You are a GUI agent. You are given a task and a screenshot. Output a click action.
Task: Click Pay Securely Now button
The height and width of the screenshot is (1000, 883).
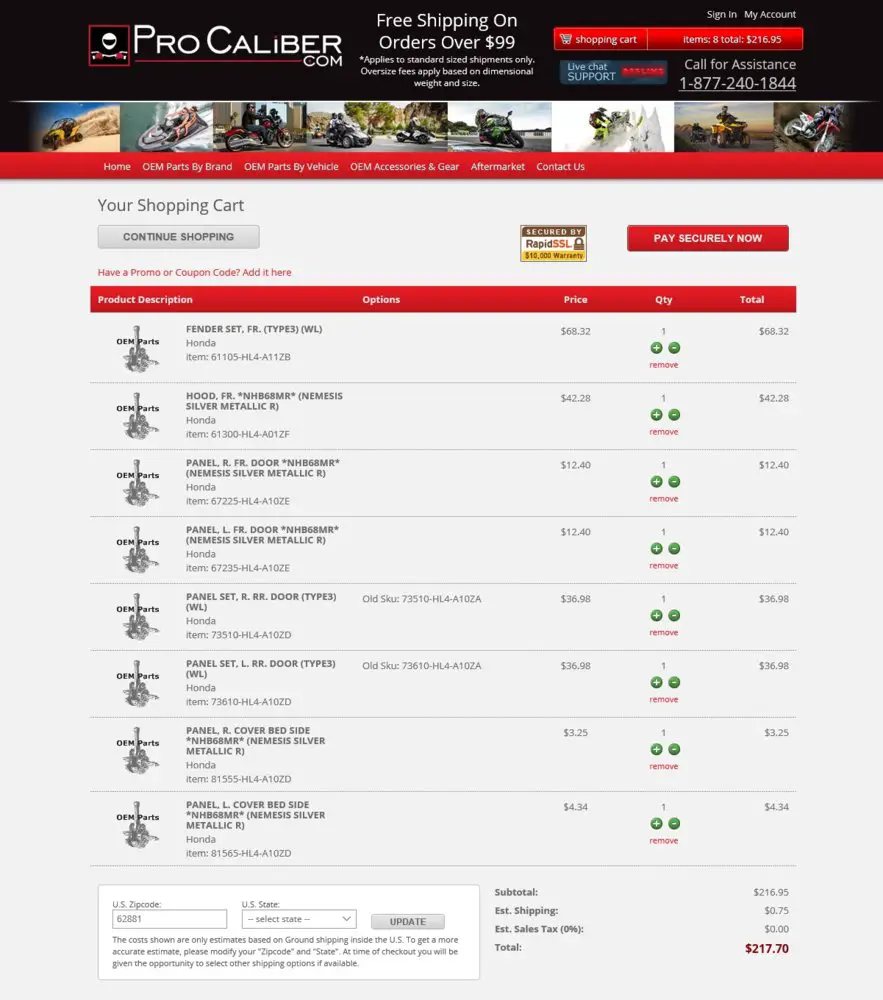[708, 238]
